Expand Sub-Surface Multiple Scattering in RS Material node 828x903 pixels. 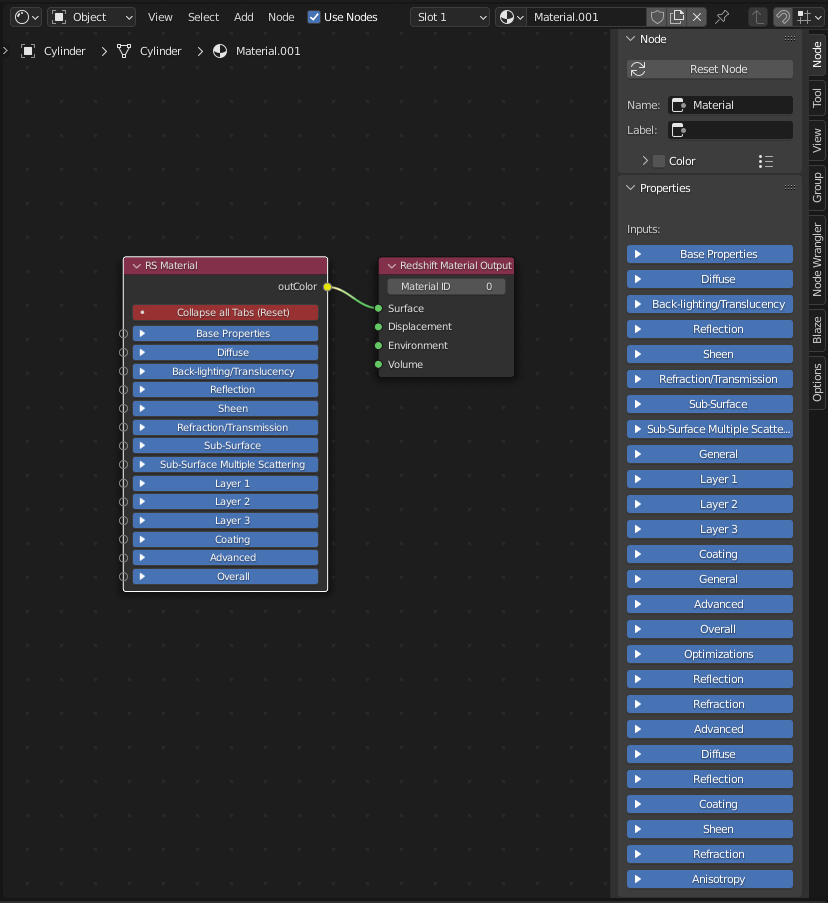coord(225,465)
